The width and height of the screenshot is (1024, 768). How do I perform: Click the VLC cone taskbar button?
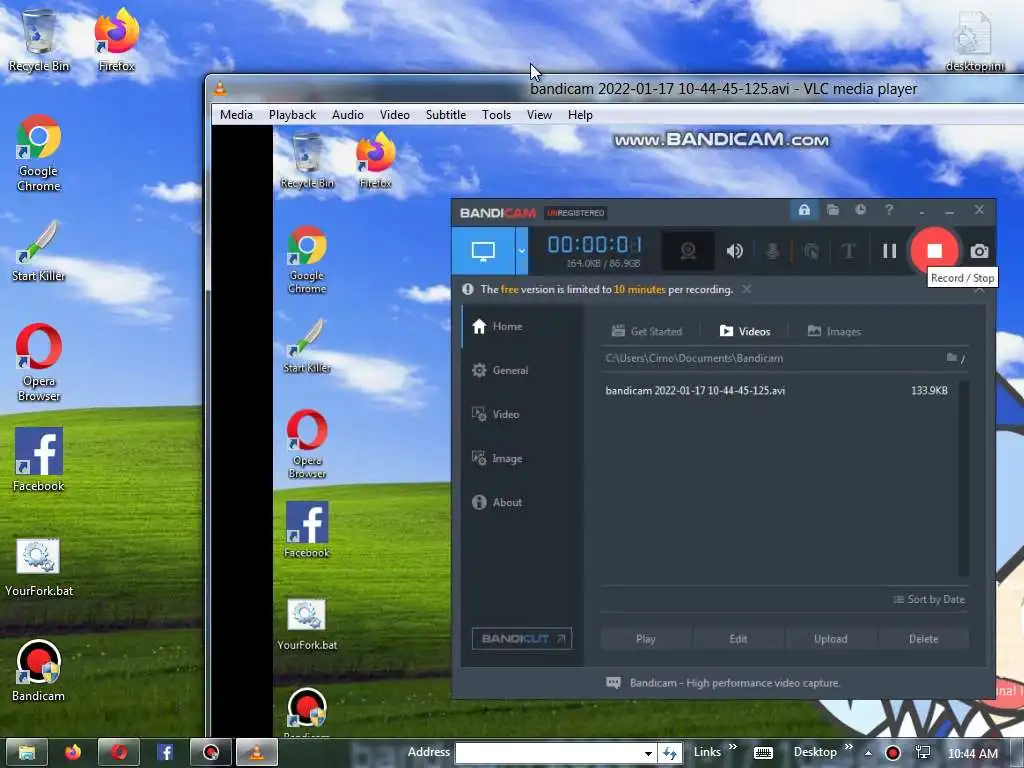[256, 752]
